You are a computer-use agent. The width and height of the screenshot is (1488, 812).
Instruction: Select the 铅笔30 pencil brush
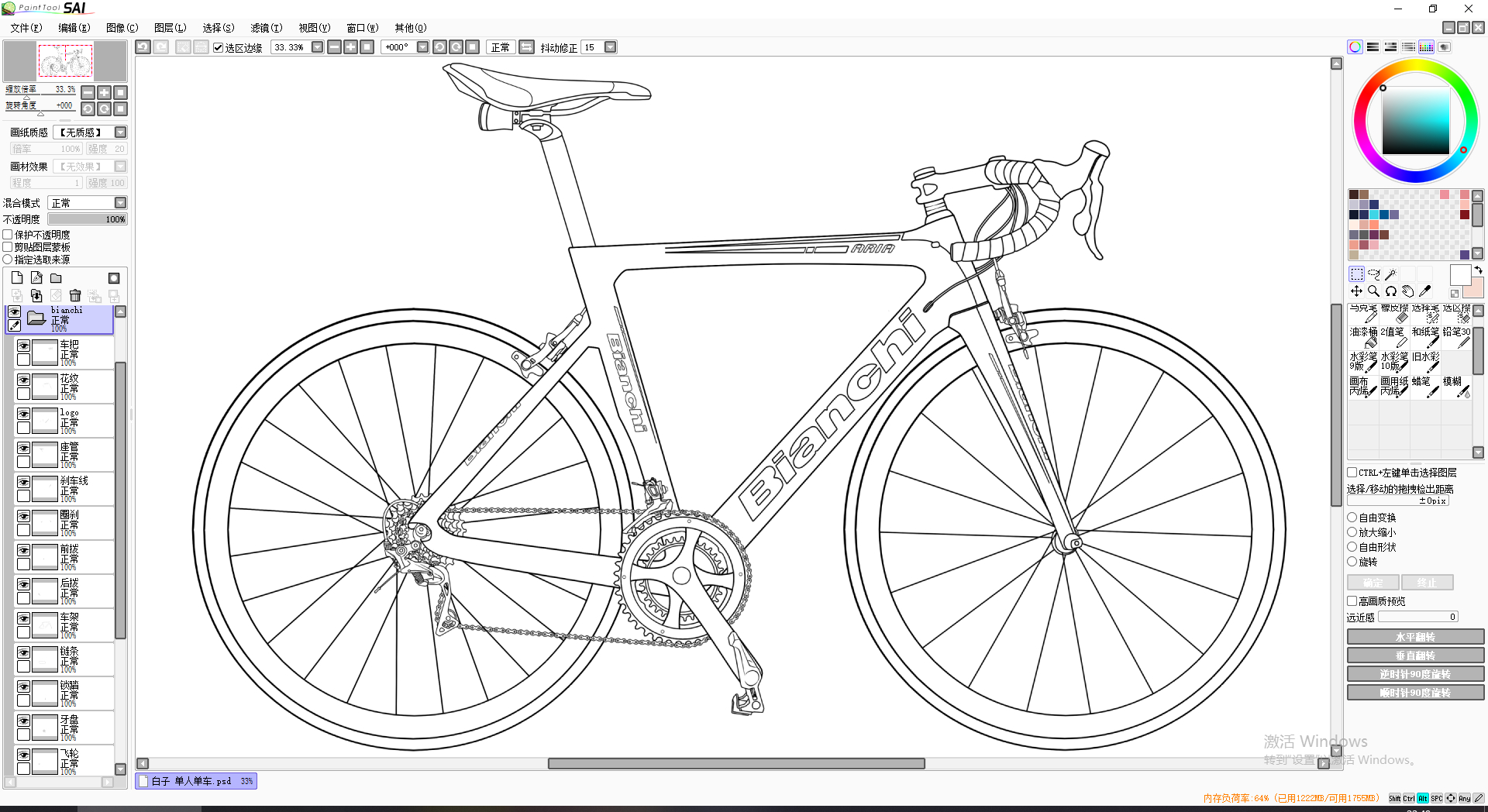coord(1456,337)
